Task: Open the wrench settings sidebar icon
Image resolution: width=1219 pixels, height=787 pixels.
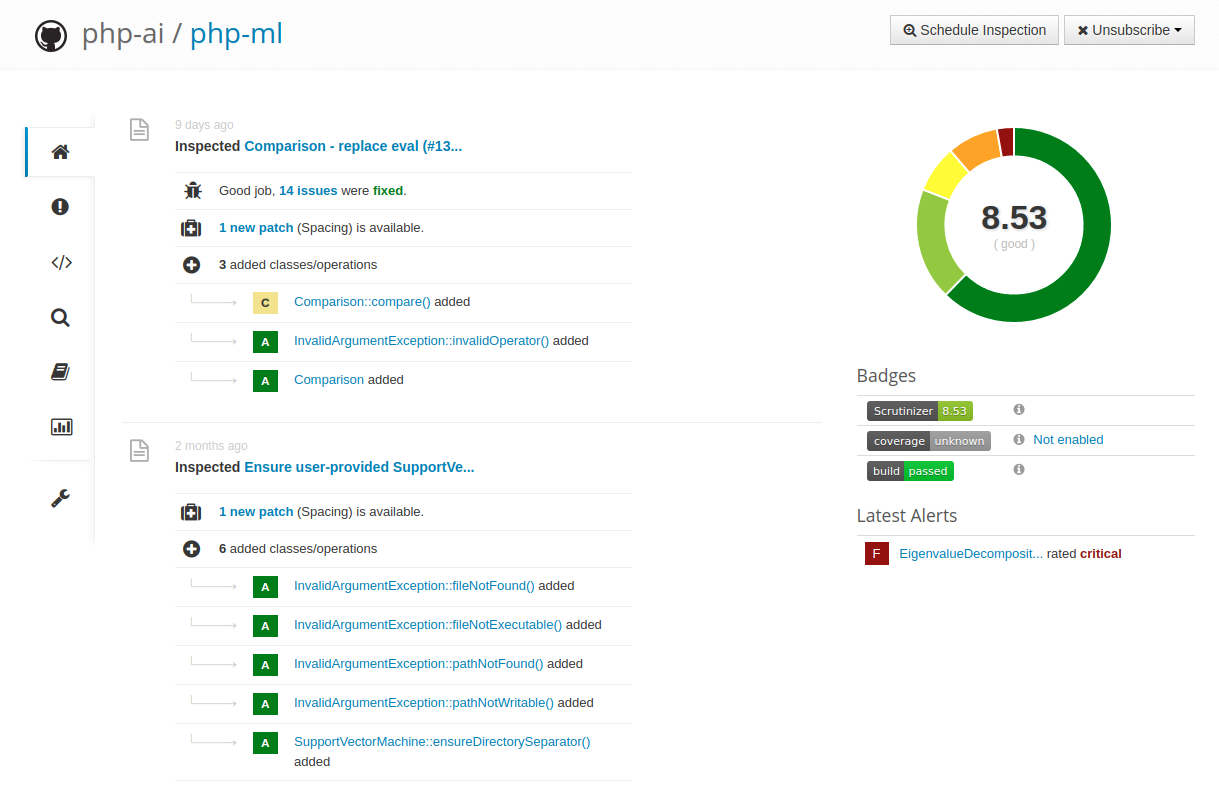Action: [x=60, y=498]
